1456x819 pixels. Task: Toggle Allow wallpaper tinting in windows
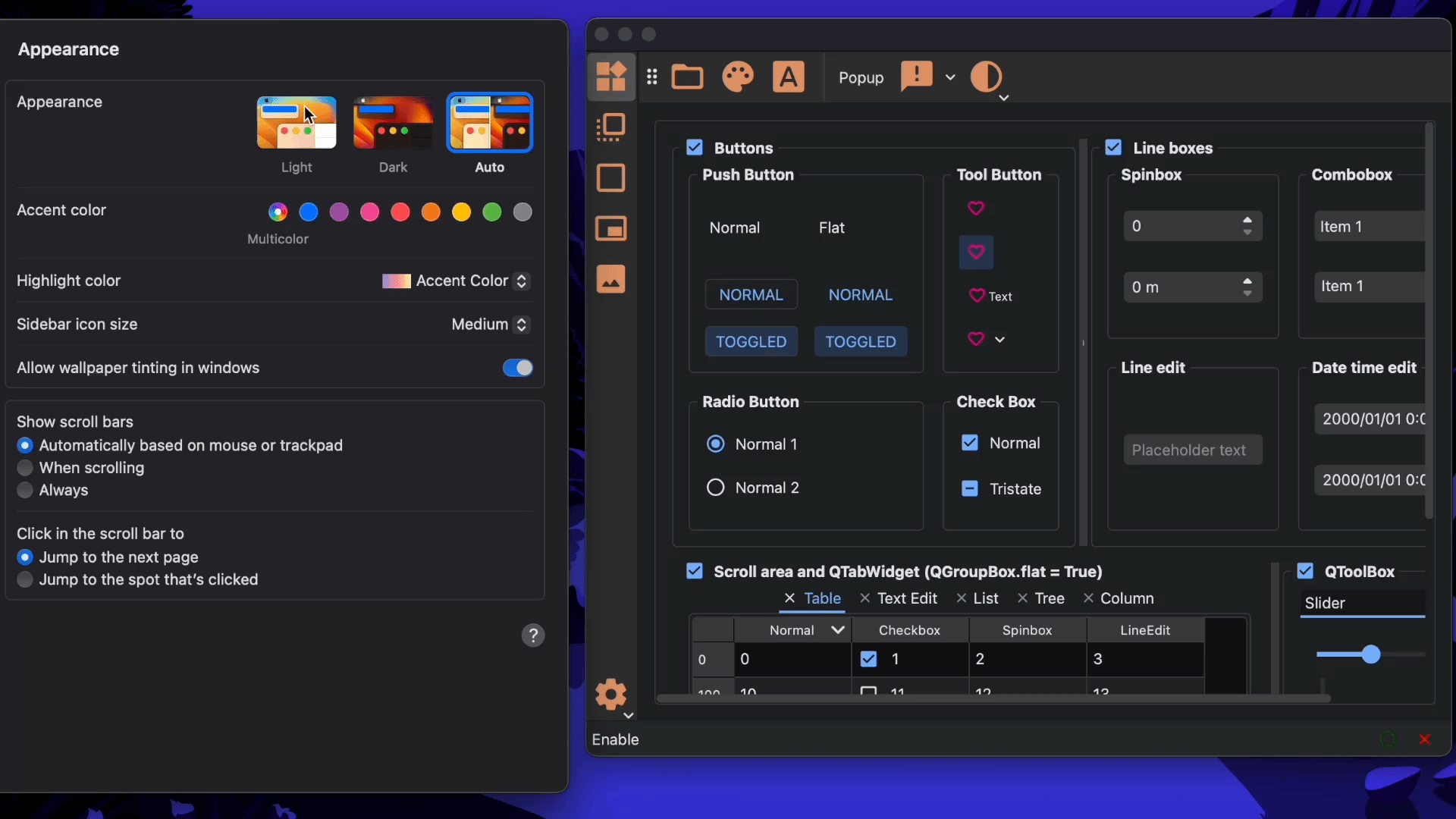tap(518, 367)
